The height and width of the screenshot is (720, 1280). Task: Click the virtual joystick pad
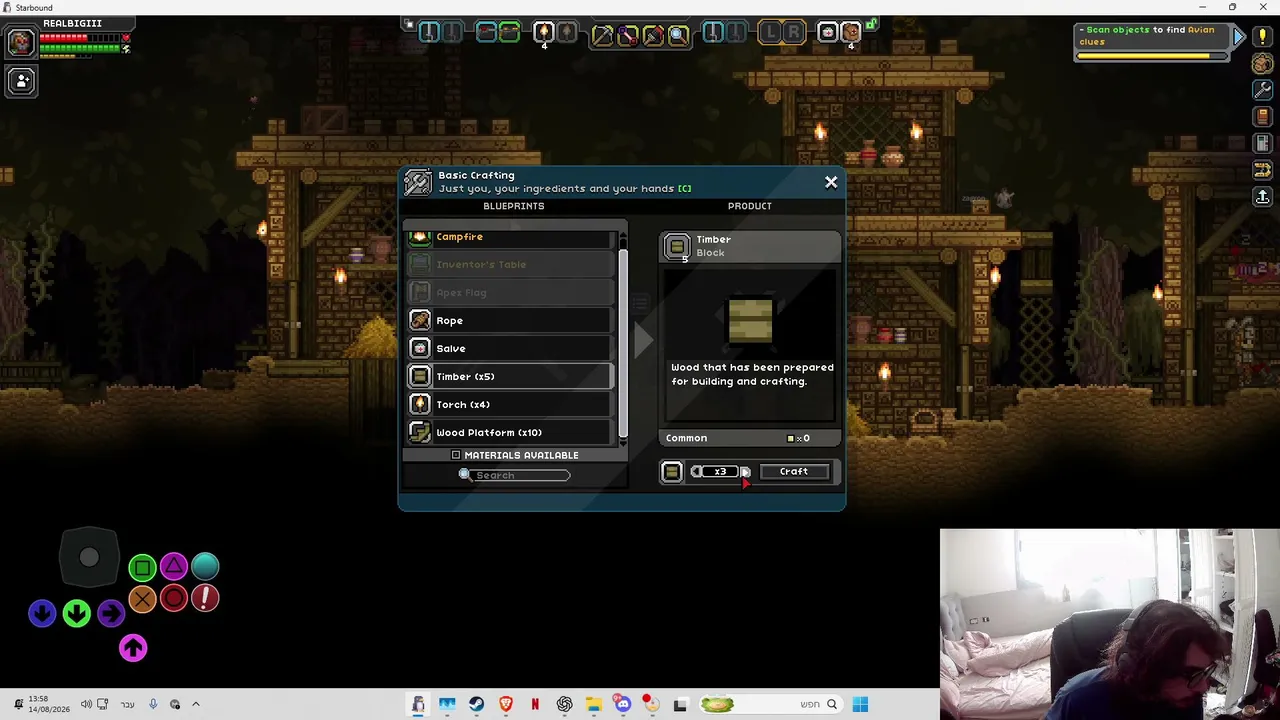click(89, 558)
